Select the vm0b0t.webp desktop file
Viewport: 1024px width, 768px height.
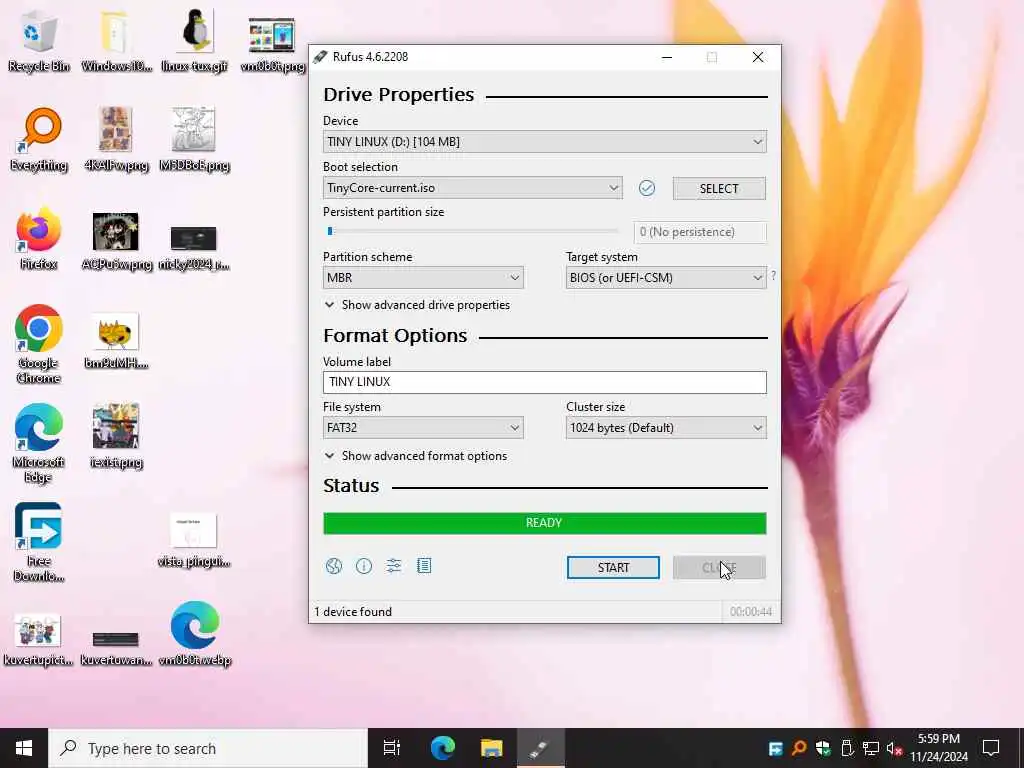tap(195, 634)
